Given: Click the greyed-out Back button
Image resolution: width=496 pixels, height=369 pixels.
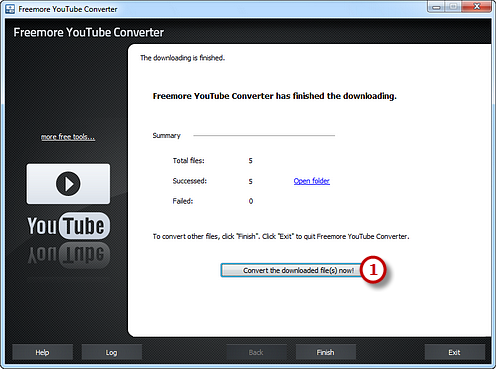Looking at the screenshot, I should point(256,352).
